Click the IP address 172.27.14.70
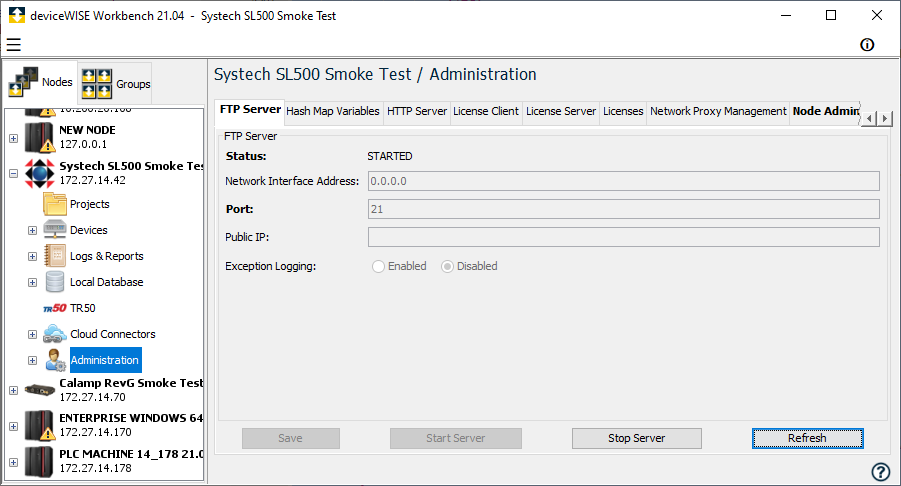 93,397
